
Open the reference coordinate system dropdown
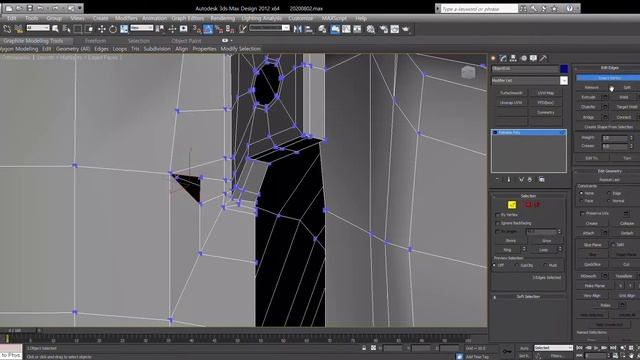142,28
